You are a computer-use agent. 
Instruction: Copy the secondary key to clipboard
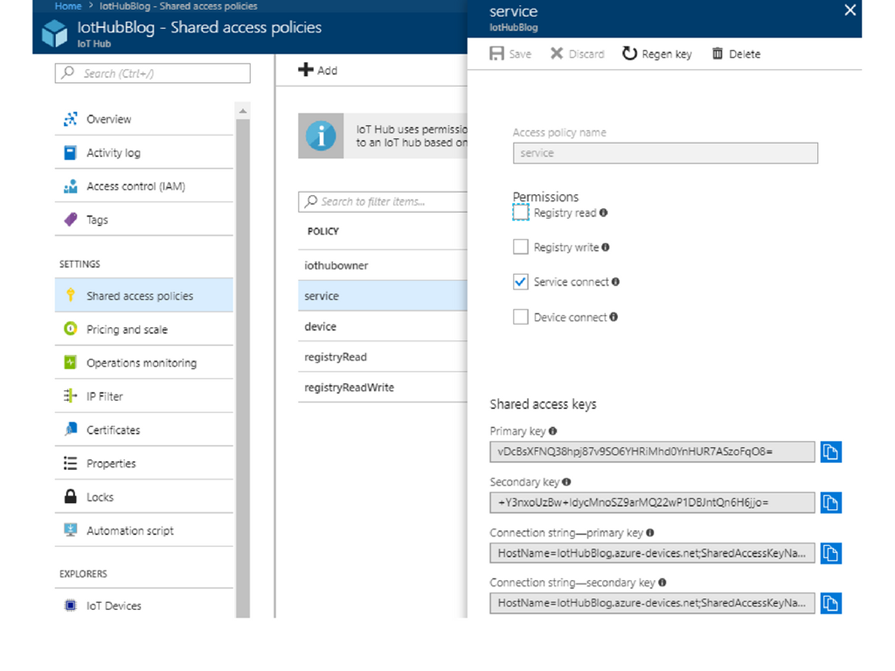click(x=831, y=503)
